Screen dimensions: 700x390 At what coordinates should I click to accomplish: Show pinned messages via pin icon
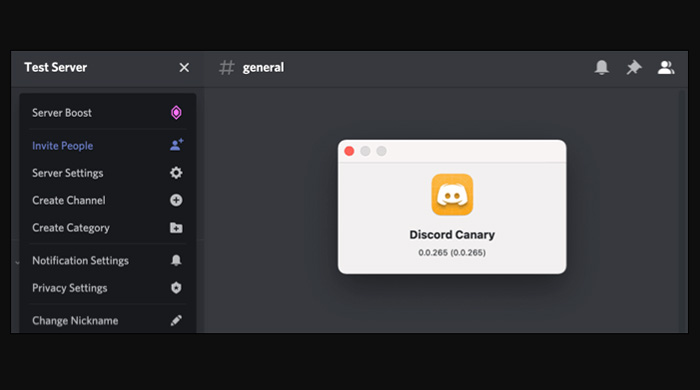(633, 67)
